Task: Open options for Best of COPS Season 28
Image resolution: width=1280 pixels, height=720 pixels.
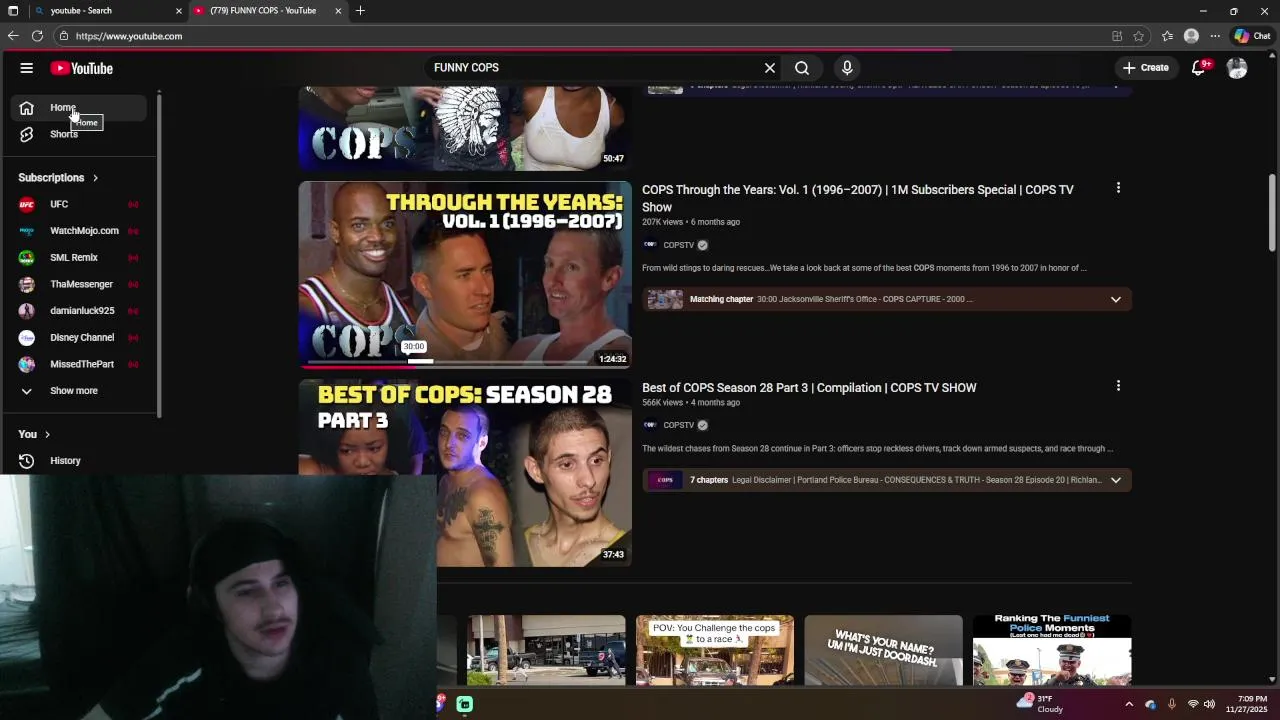Action: [1118, 386]
